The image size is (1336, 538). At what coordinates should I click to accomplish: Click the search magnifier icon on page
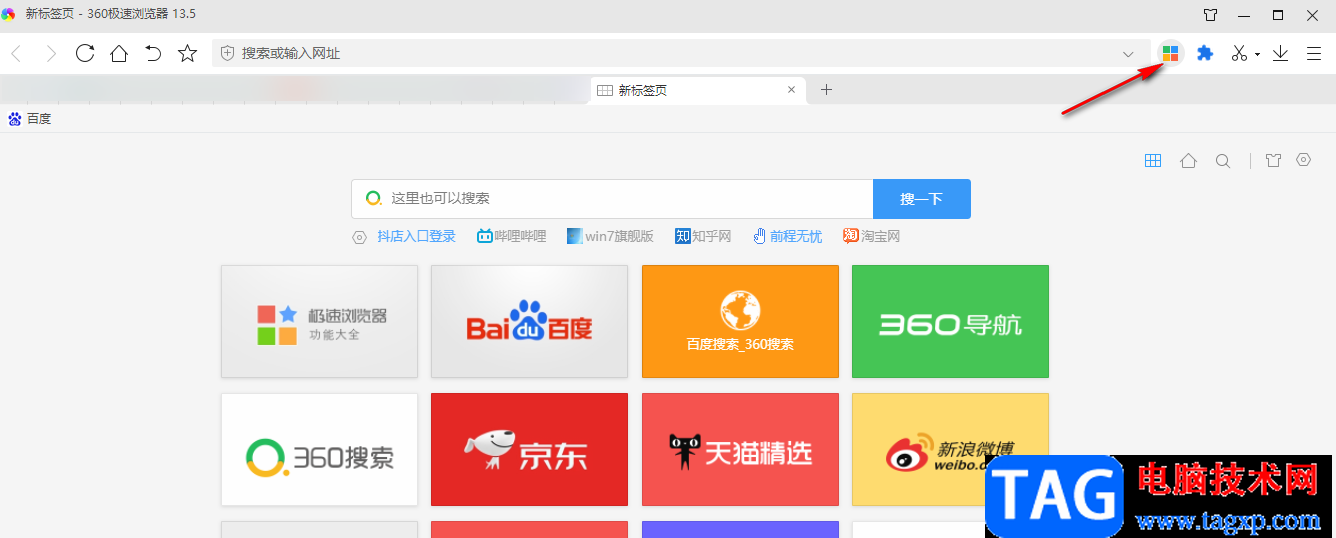(1223, 161)
